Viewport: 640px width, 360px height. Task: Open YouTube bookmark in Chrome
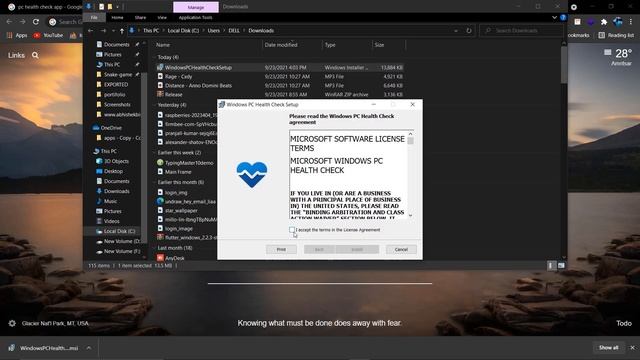click(x=49, y=36)
